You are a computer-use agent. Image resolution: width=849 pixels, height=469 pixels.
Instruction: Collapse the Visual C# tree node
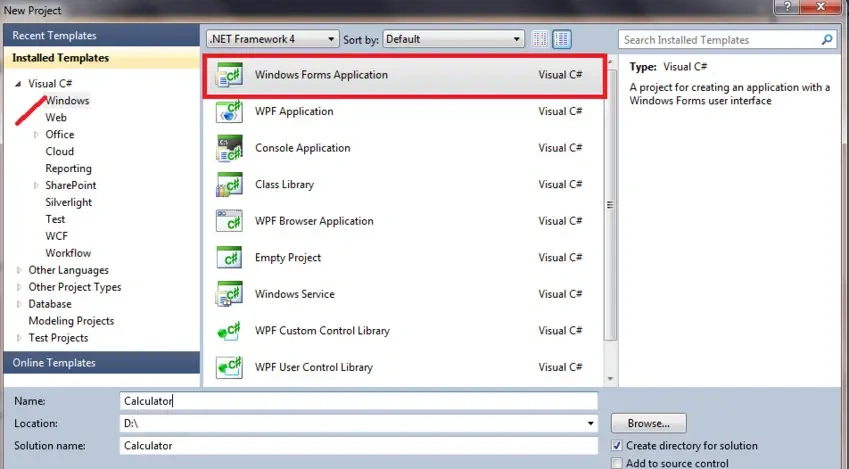(x=18, y=83)
